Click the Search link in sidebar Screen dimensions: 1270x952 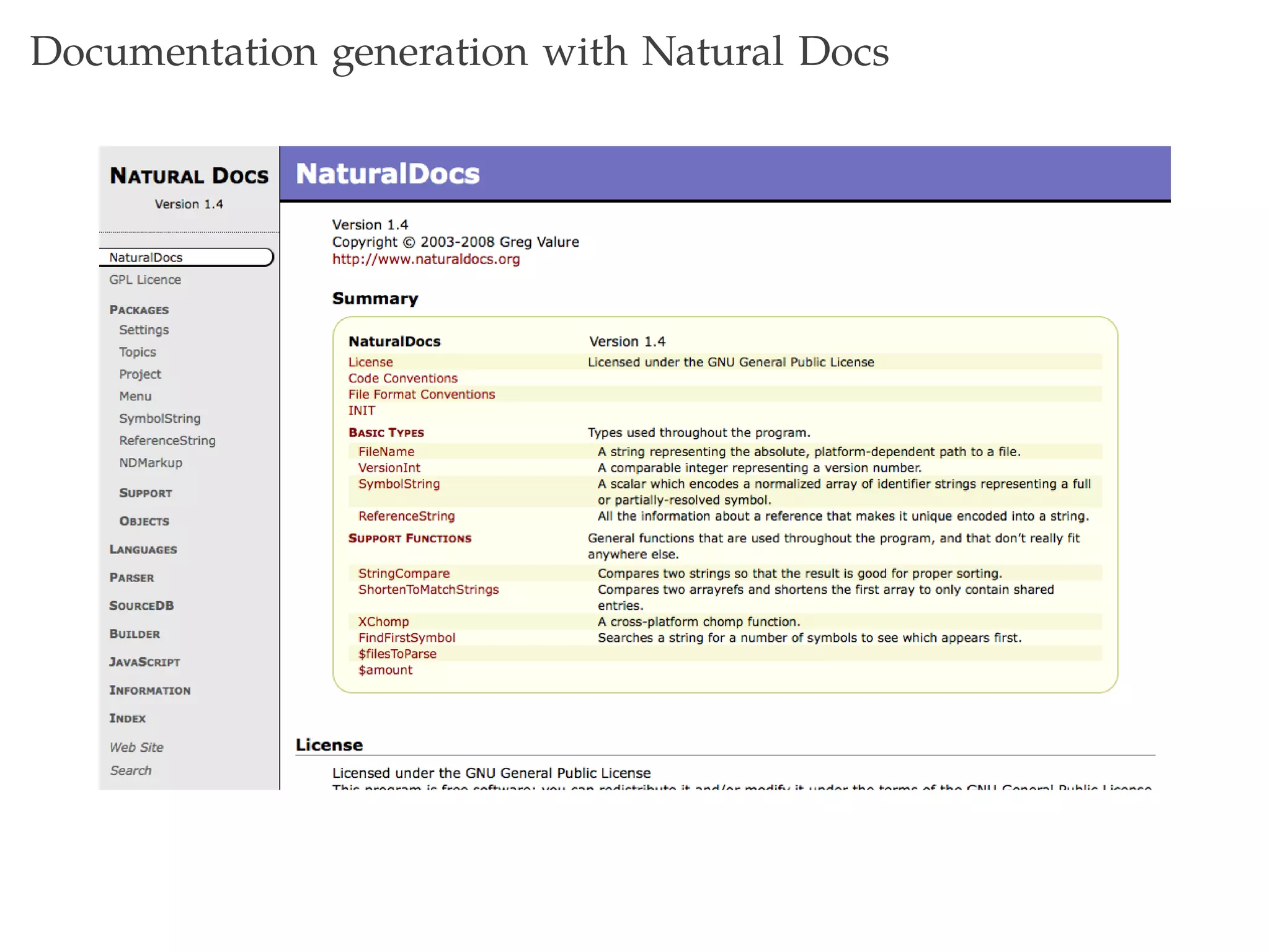[x=131, y=770]
